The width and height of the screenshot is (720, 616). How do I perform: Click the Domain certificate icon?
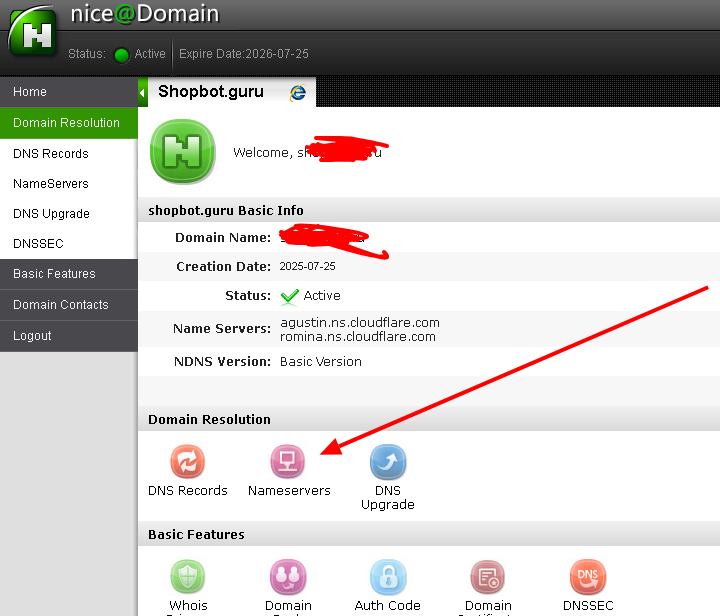click(487, 578)
